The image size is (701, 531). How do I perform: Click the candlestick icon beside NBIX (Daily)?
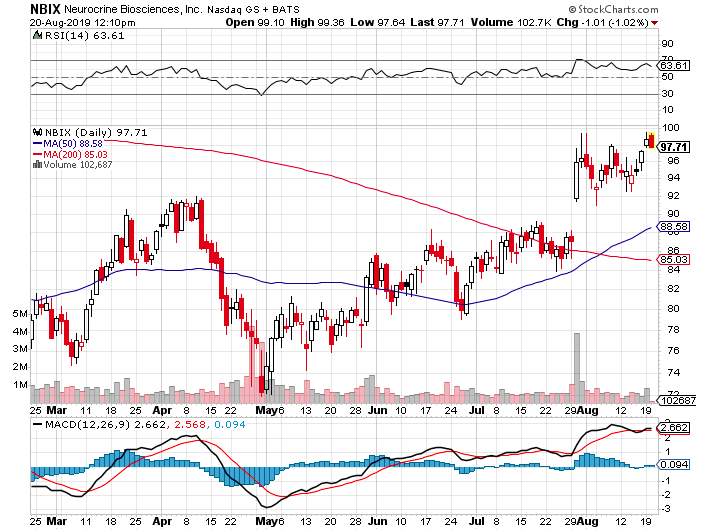click(38, 132)
